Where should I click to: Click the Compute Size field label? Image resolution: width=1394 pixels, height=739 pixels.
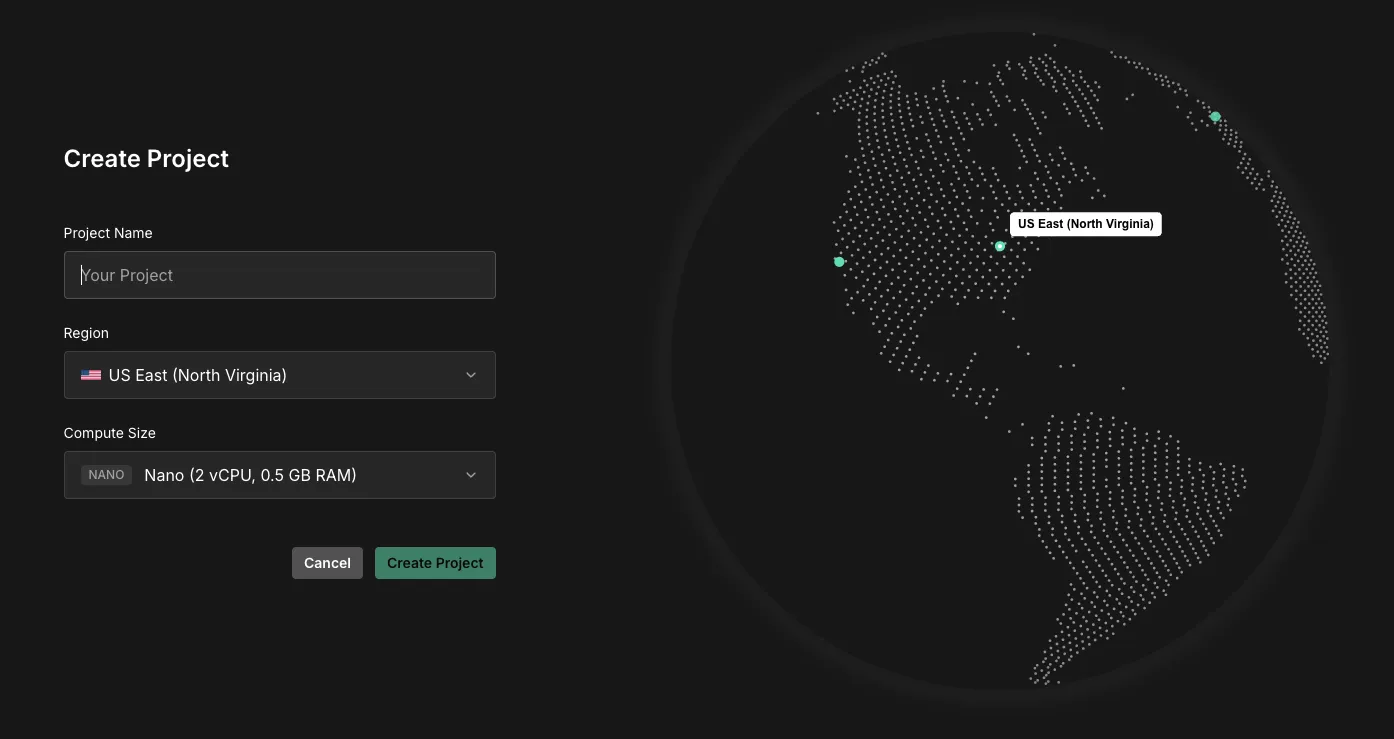pyautogui.click(x=110, y=433)
